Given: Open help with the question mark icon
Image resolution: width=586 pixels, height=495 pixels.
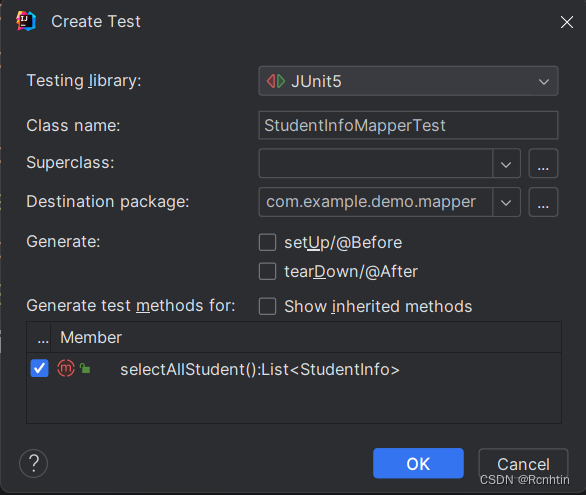Looking at the screenshot, I should [34, 464].
